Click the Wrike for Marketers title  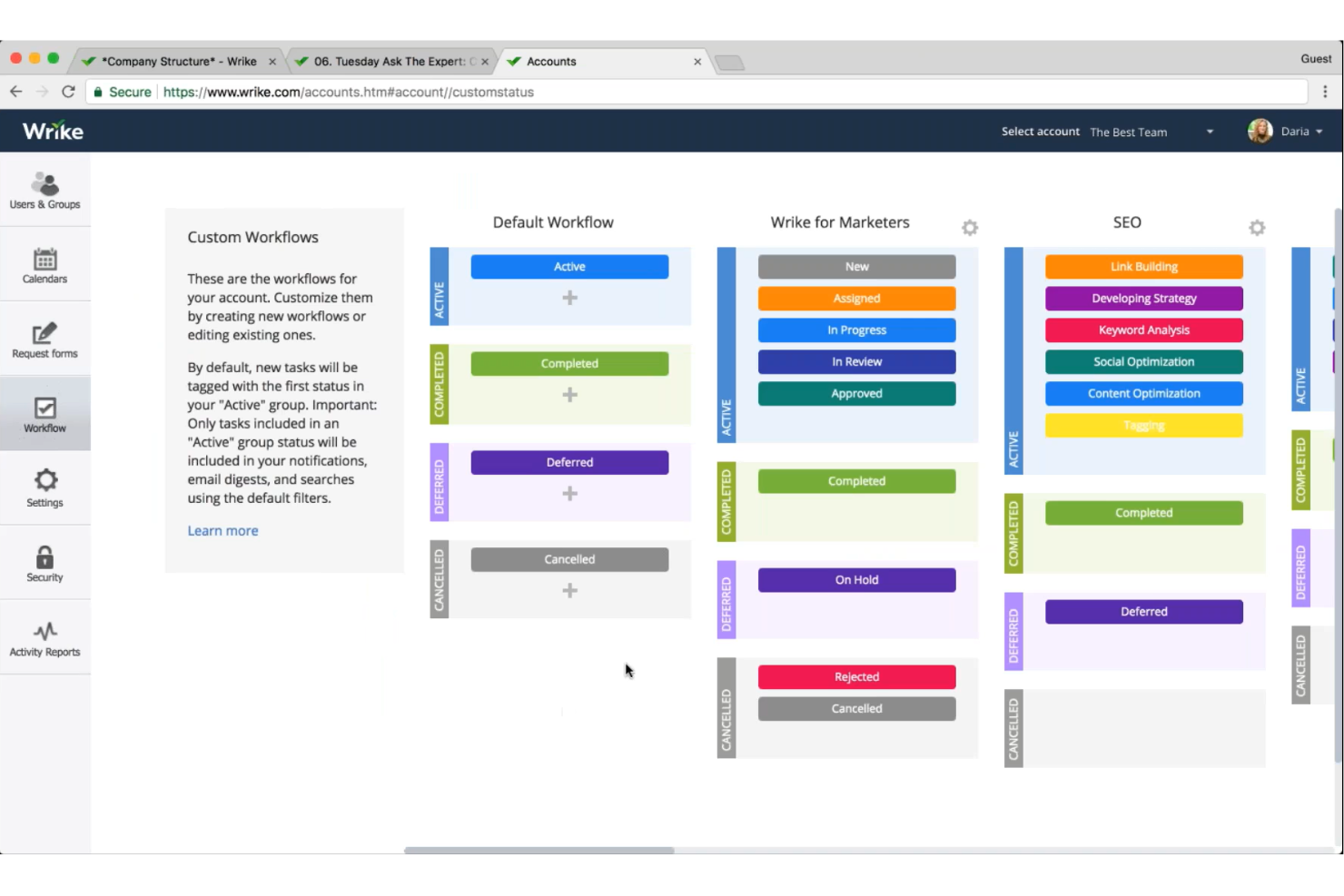click(x=840, y=222)
